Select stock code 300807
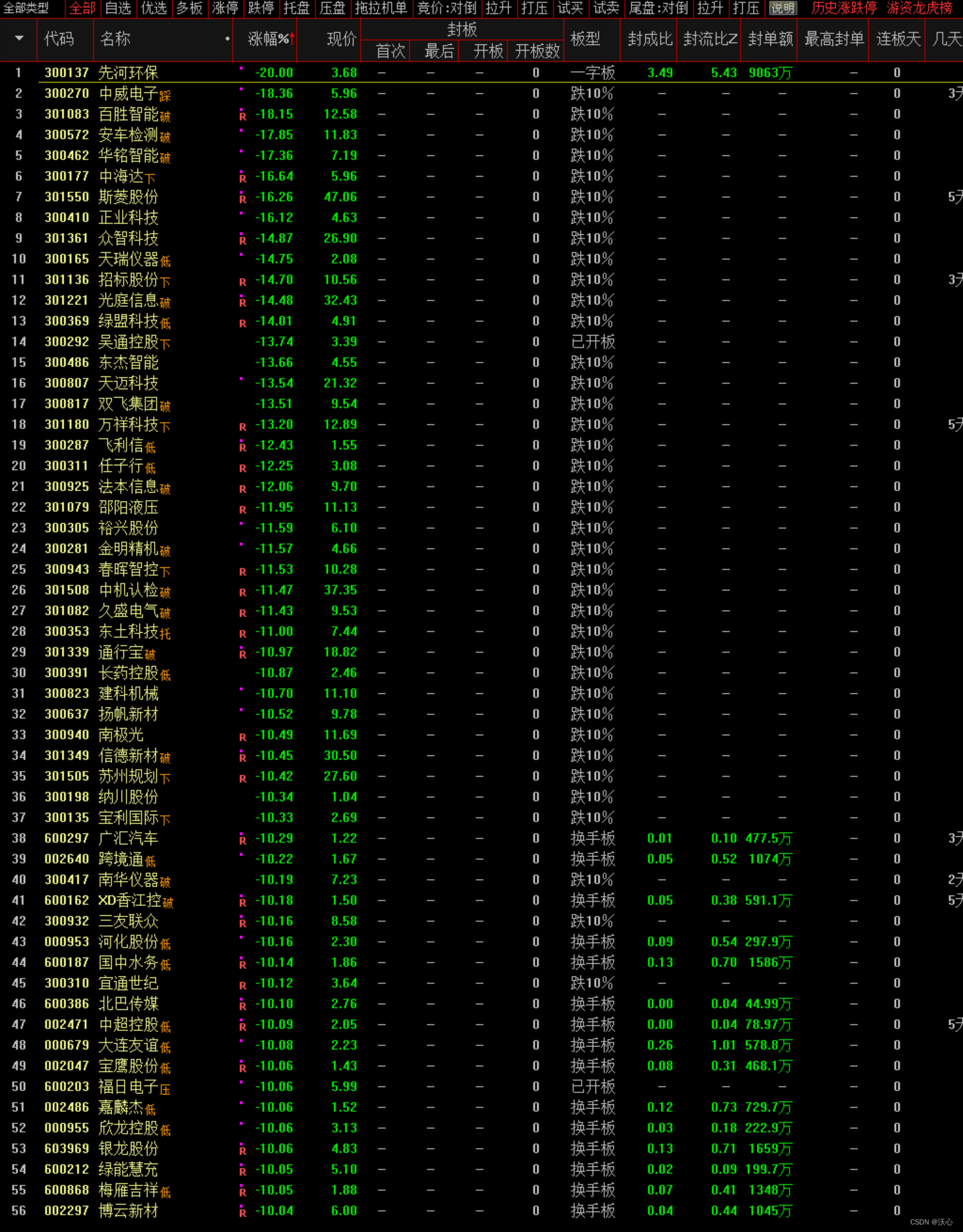This screenshot has width=963, height=1232. pos(66,384)
